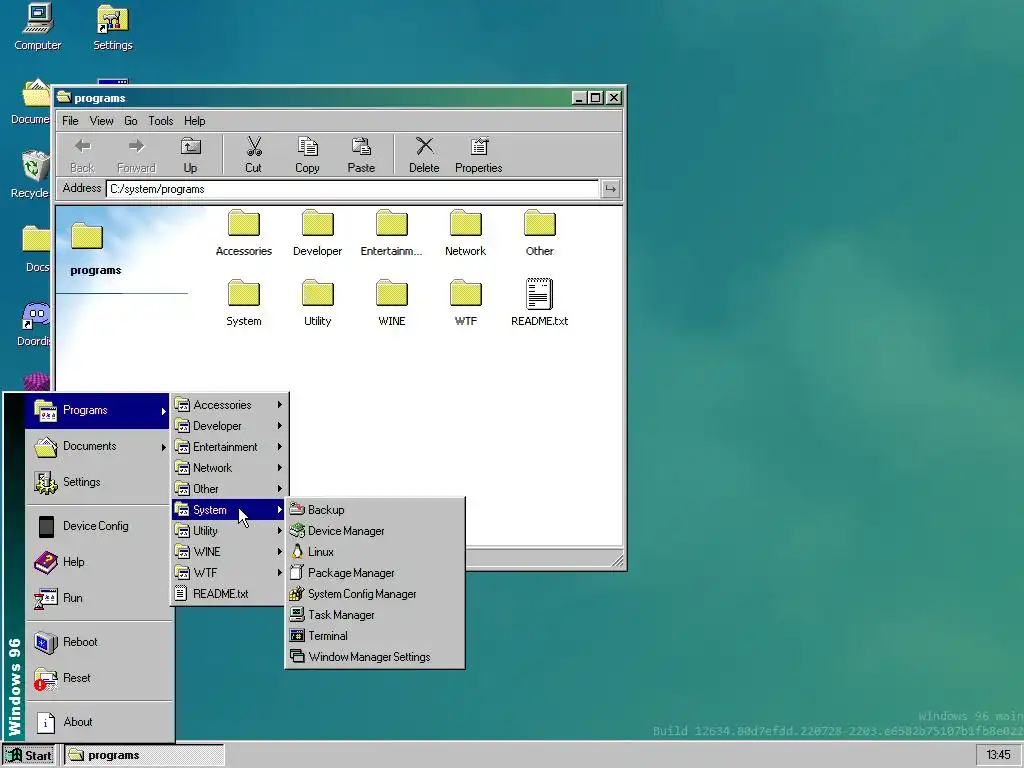Click Cut in programs window toolbar

point(253,155)
